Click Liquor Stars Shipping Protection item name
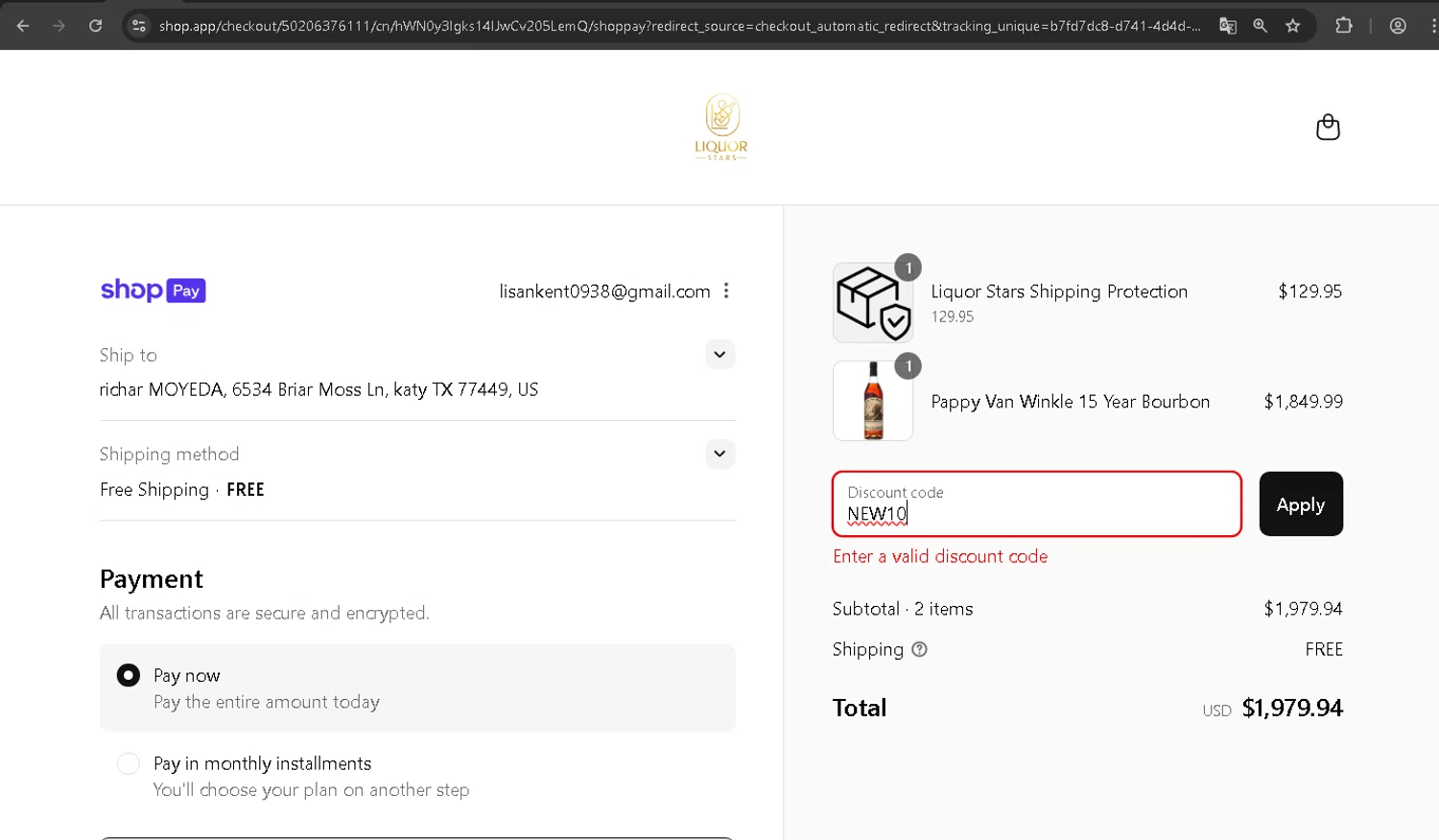 [1059, 292]
